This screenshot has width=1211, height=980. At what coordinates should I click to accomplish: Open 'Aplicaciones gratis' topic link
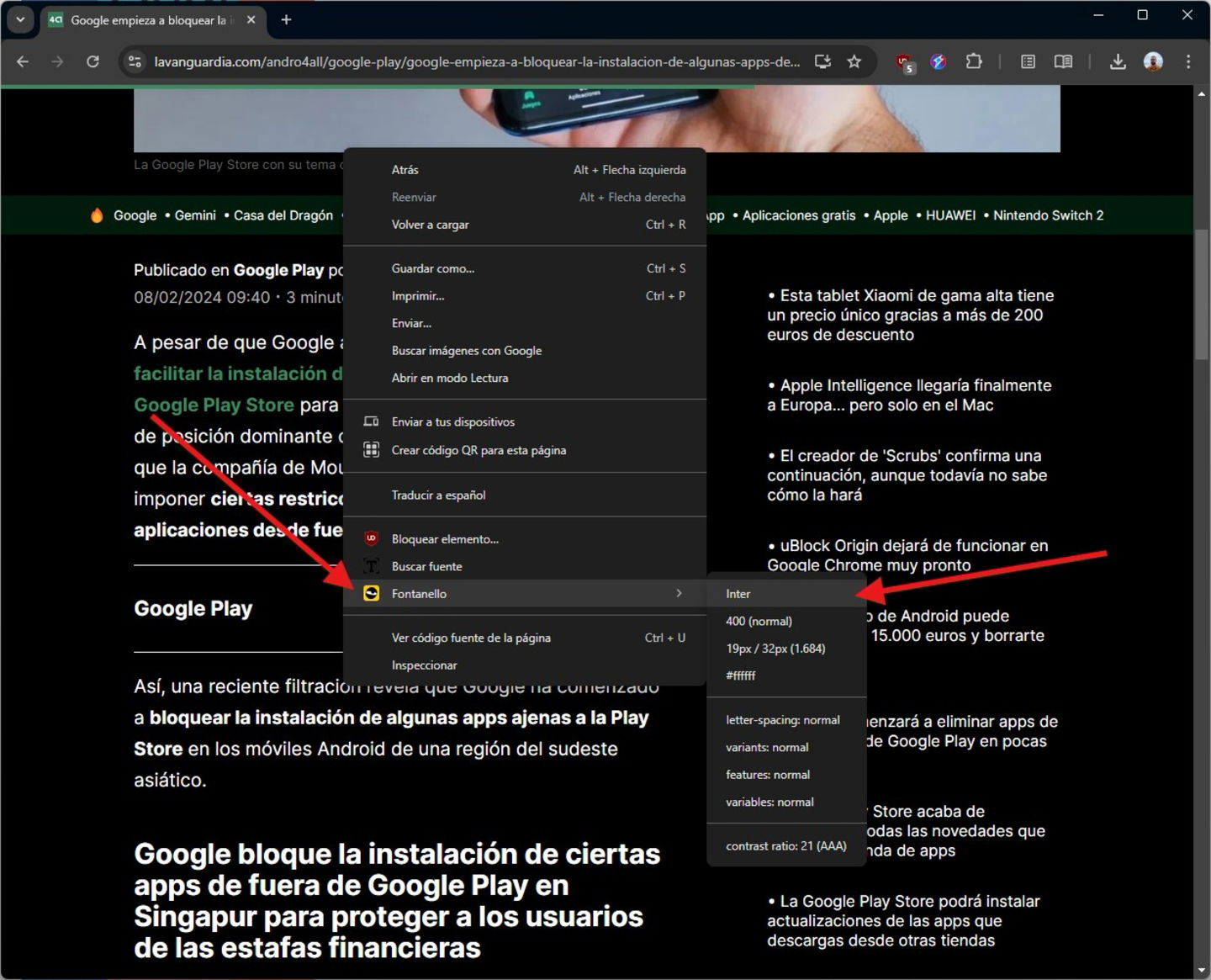tap(799, 215)
